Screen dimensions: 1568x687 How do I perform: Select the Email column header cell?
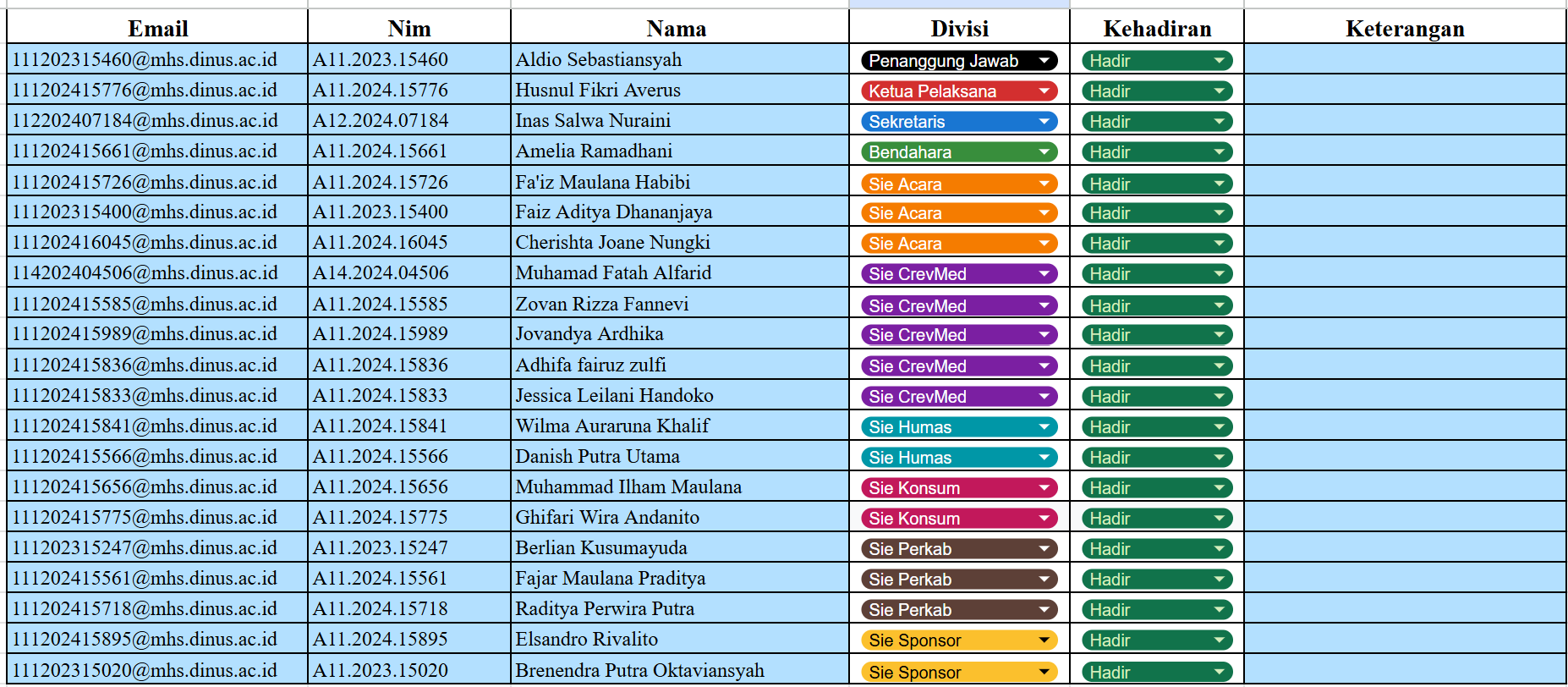coord(157,28)
